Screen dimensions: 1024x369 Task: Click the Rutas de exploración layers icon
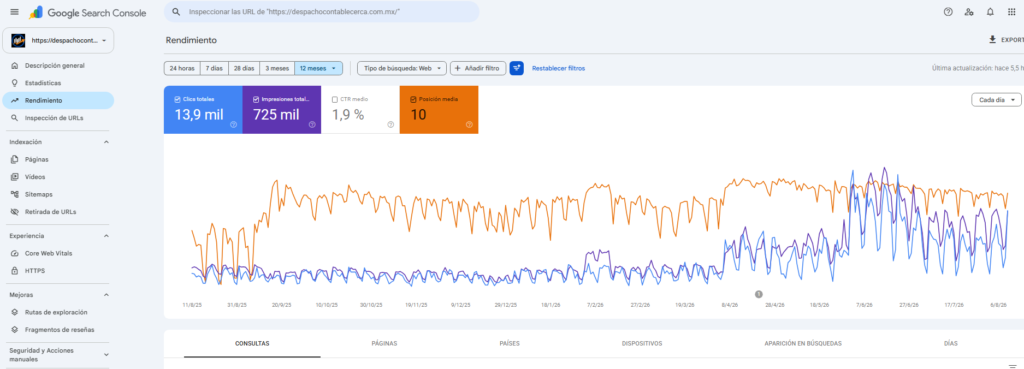(x=14, y=312)
